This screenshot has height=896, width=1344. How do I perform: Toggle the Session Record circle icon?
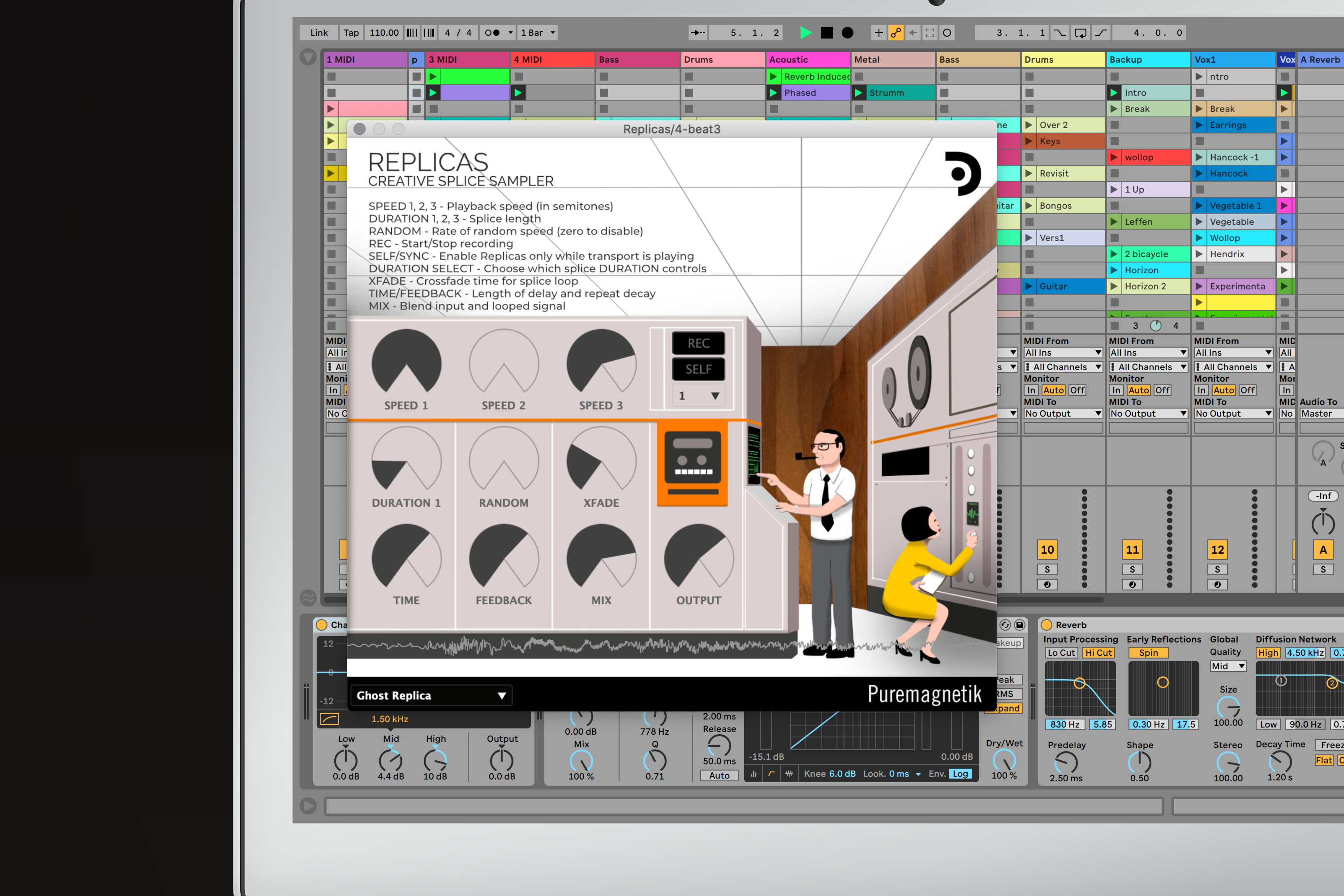tap(947, 33)
